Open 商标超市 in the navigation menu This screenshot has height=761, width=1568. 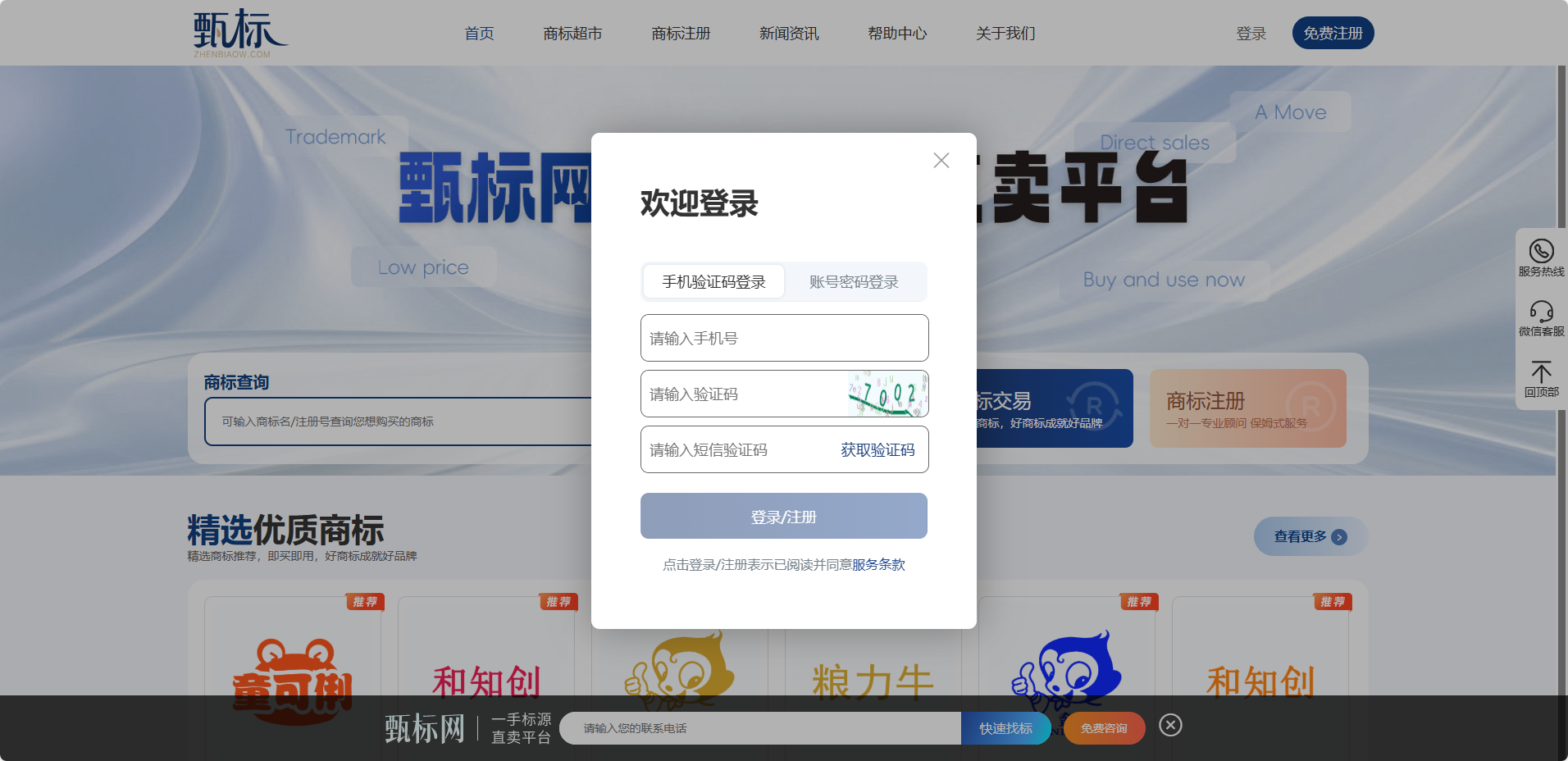[x=572, y=34]
